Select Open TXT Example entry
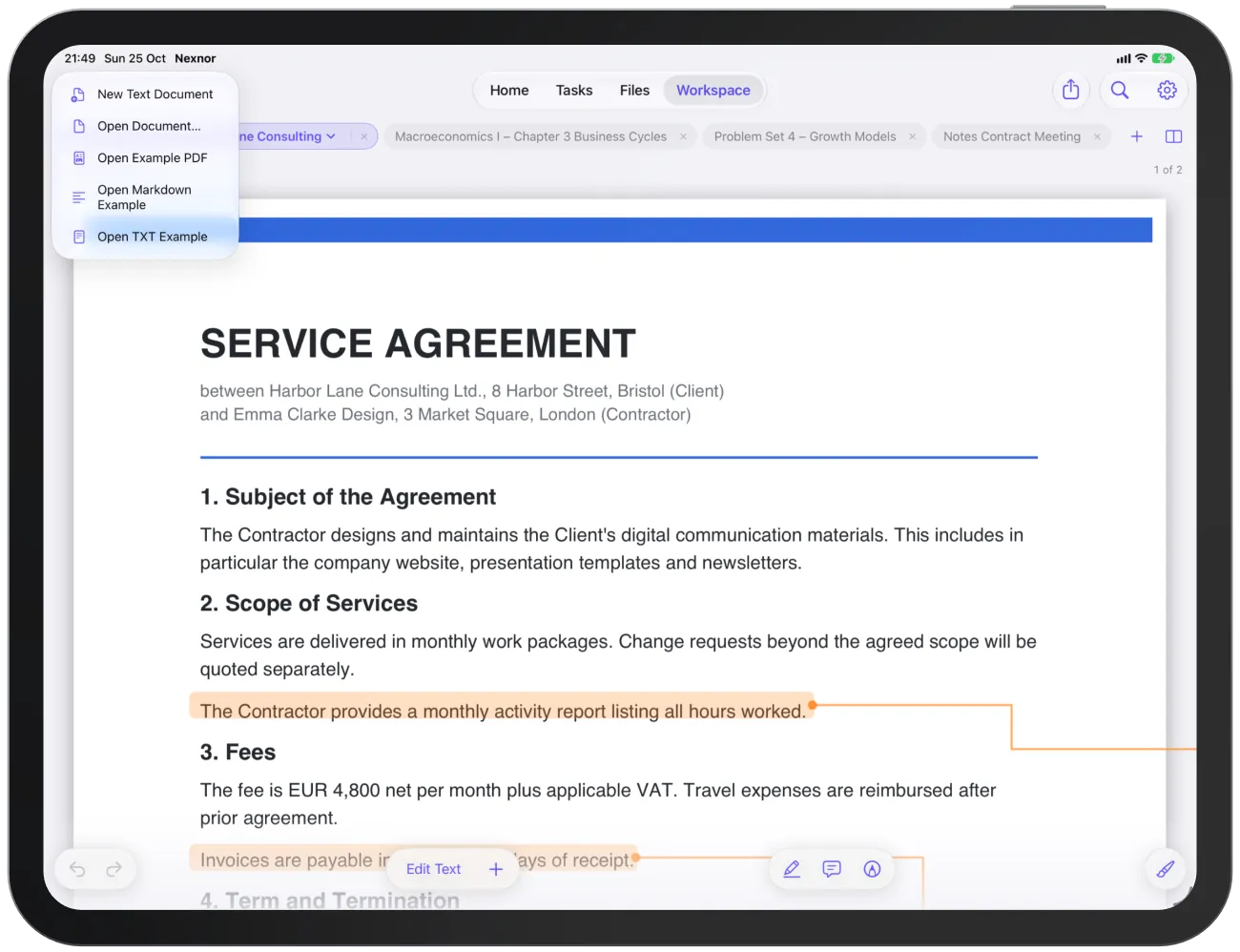1240x952 pixels. [145, 237]
